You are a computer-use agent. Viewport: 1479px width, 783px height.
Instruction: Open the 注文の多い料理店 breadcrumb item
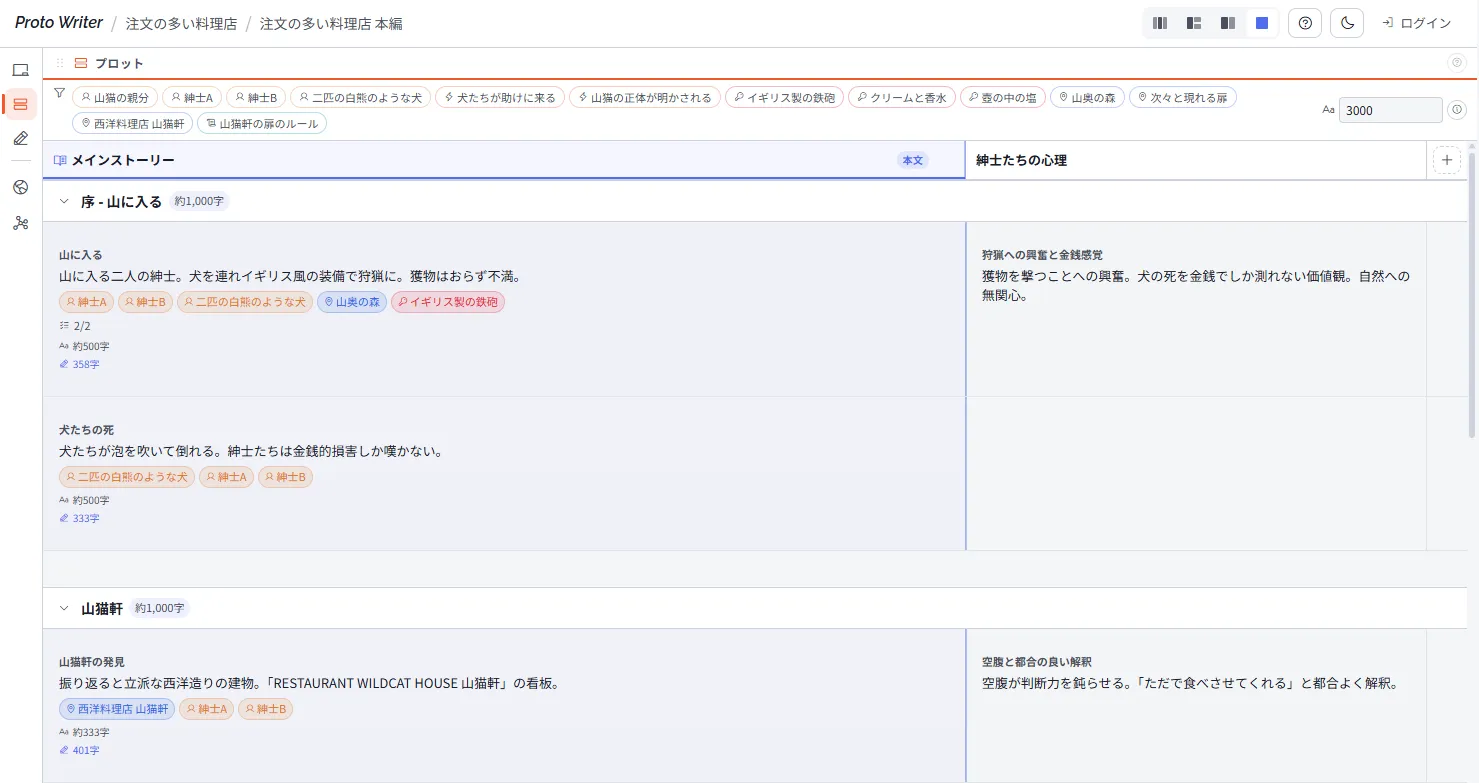coord(181,21)
